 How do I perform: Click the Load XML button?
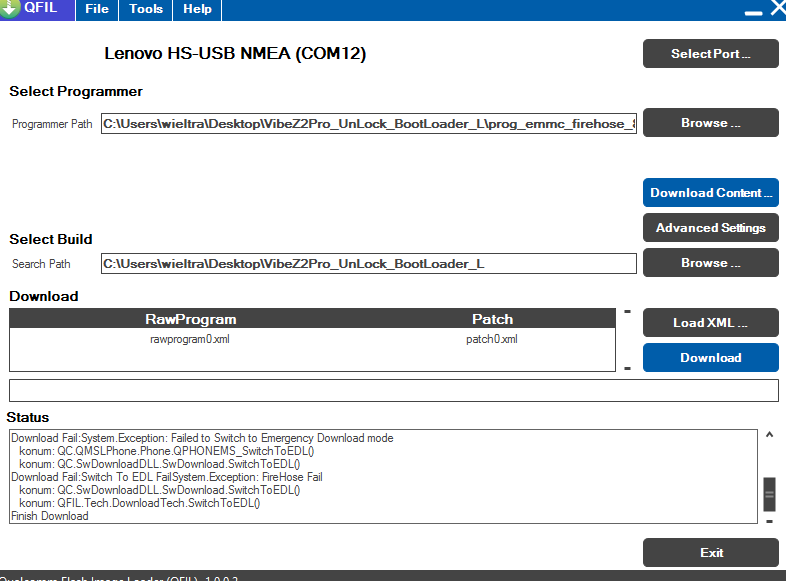click(710, 322)
